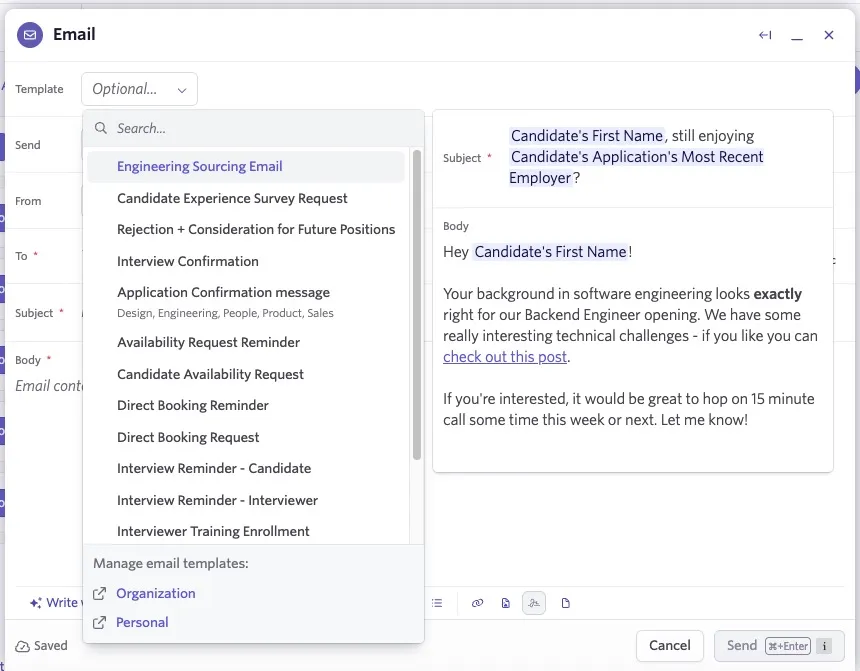This screenshot has width=860, height=671.
Task: Click the collapse-to-side arrow icon in header
Action: pyautogui.click(x=765, y=35)
